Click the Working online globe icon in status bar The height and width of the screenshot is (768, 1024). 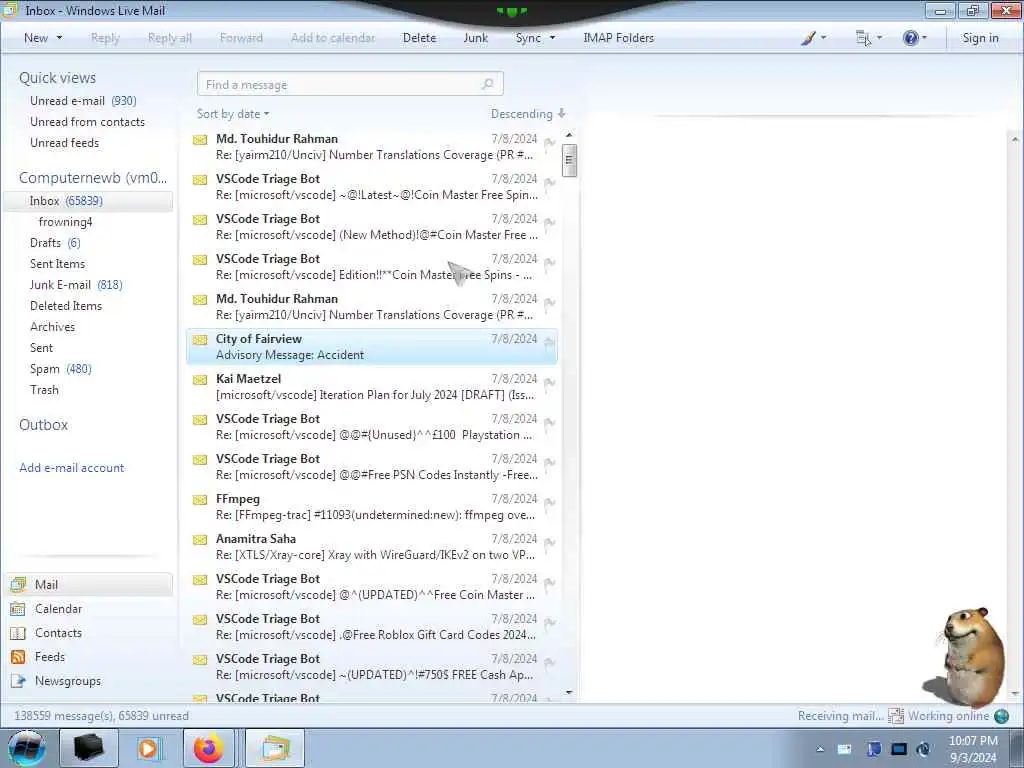click(x=1001, y=716)
